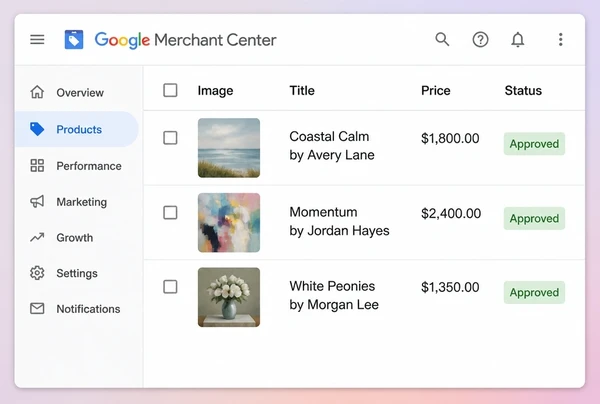Select Products in the sidebar
This screenshot has width=600, height=404.
tap(79, 129)
